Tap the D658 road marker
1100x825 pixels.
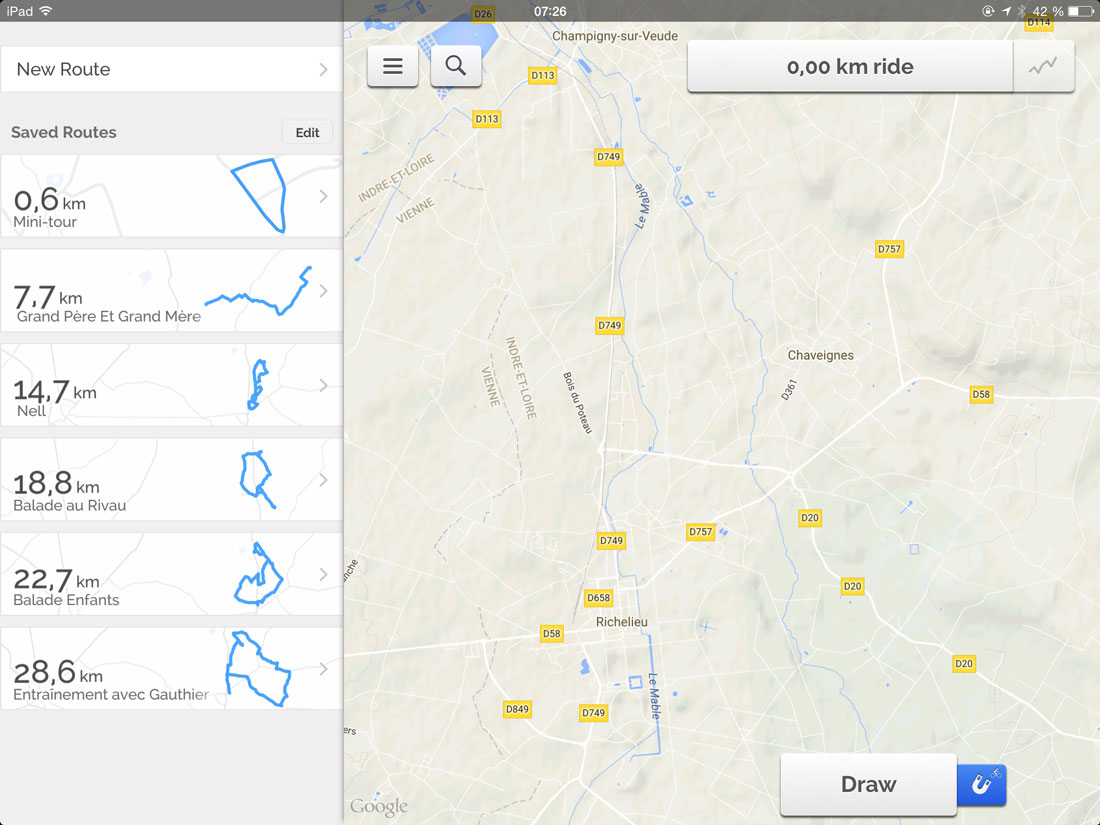coord(598,598)
